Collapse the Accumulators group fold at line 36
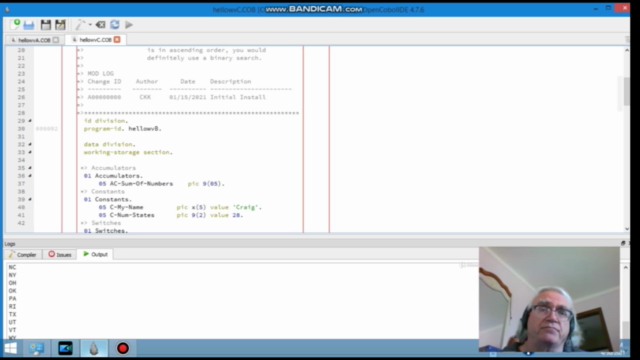640x360 pixels. (30, 176)
